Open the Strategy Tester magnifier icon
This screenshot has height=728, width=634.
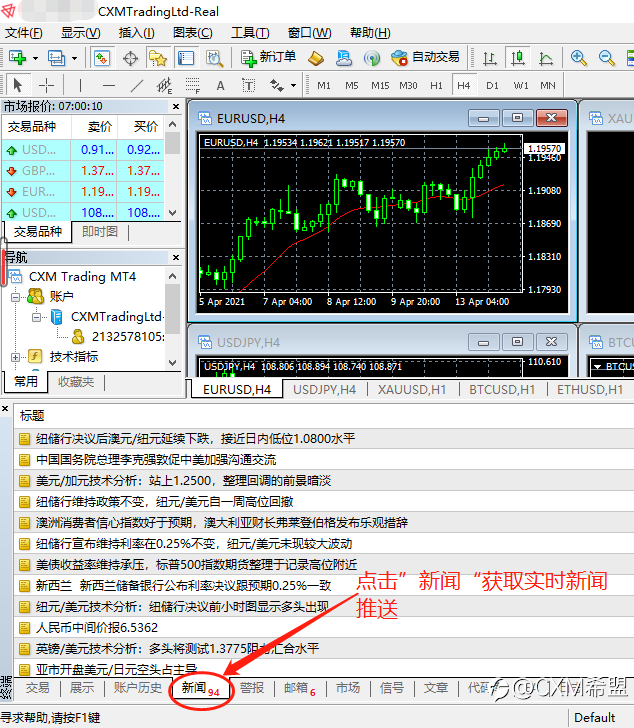(214, 58)
